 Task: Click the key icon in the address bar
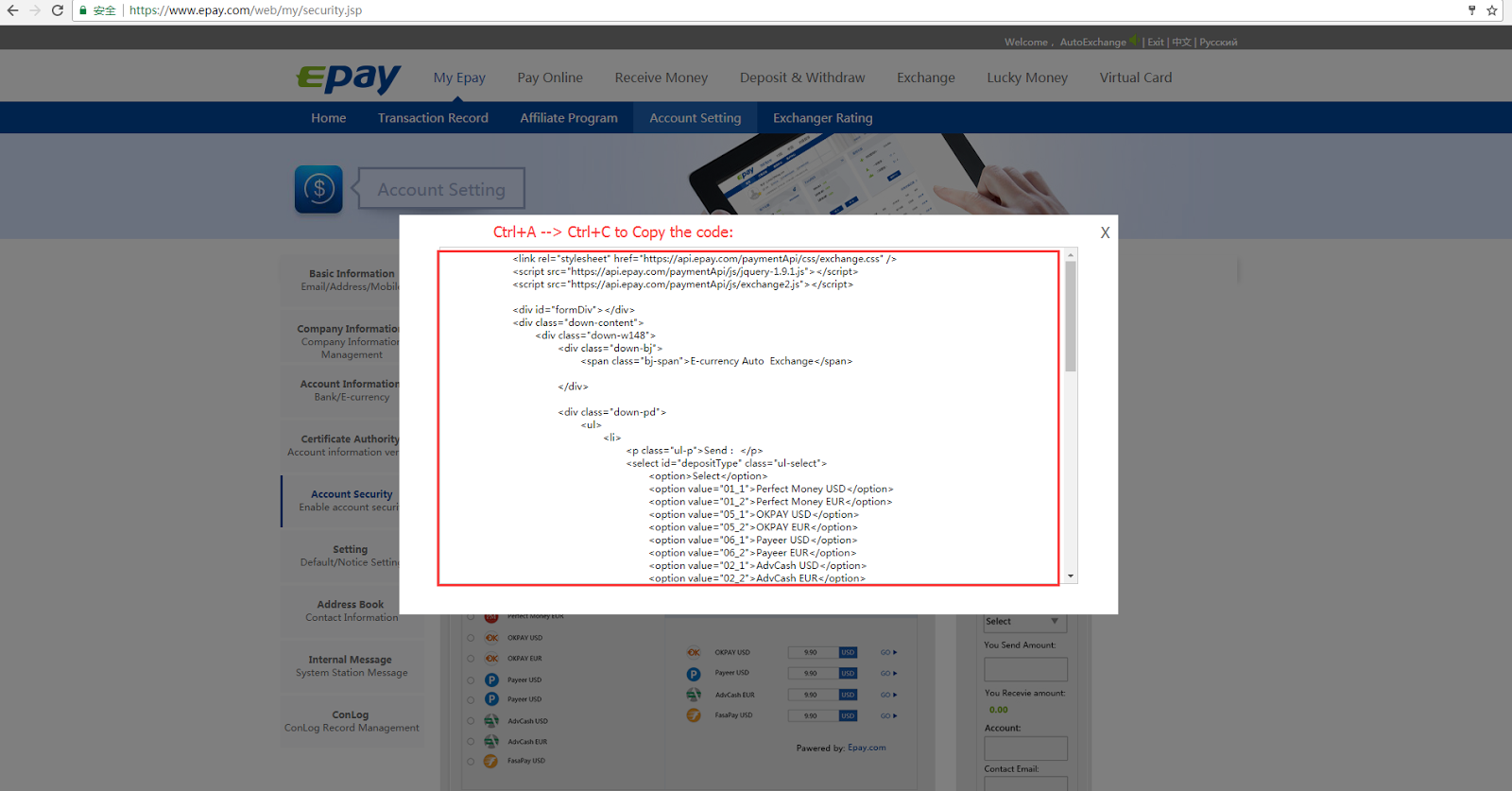[1471, 10]
